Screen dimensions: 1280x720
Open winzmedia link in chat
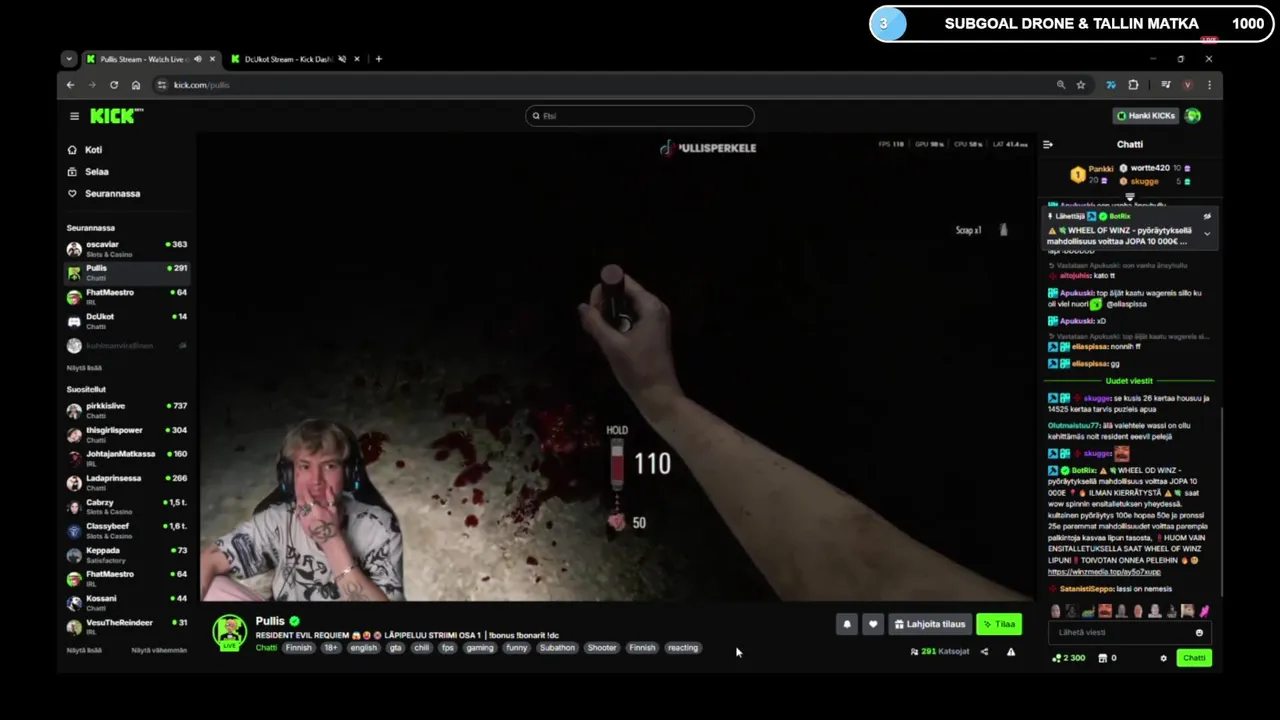coord(1104,572)
